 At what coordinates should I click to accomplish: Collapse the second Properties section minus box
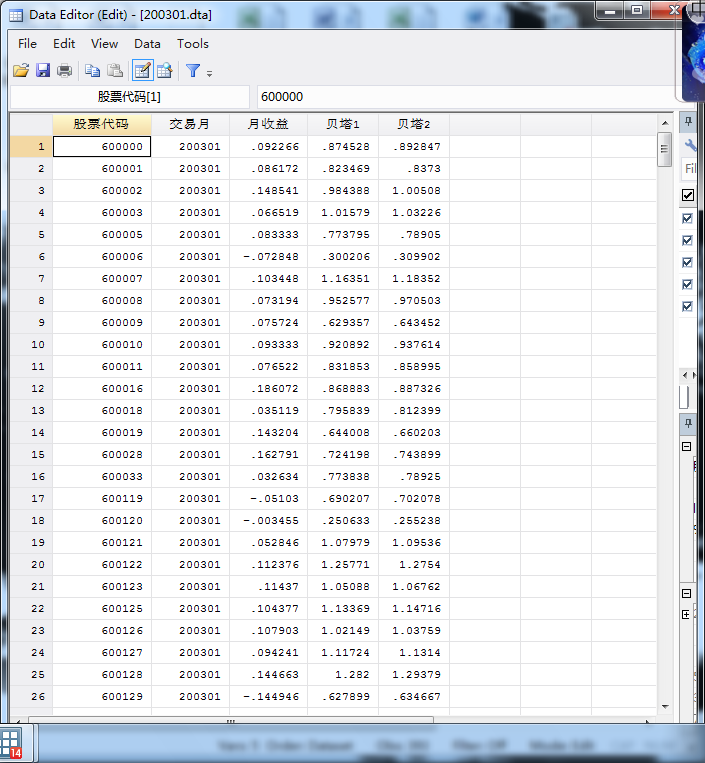(x=687, y=593)
